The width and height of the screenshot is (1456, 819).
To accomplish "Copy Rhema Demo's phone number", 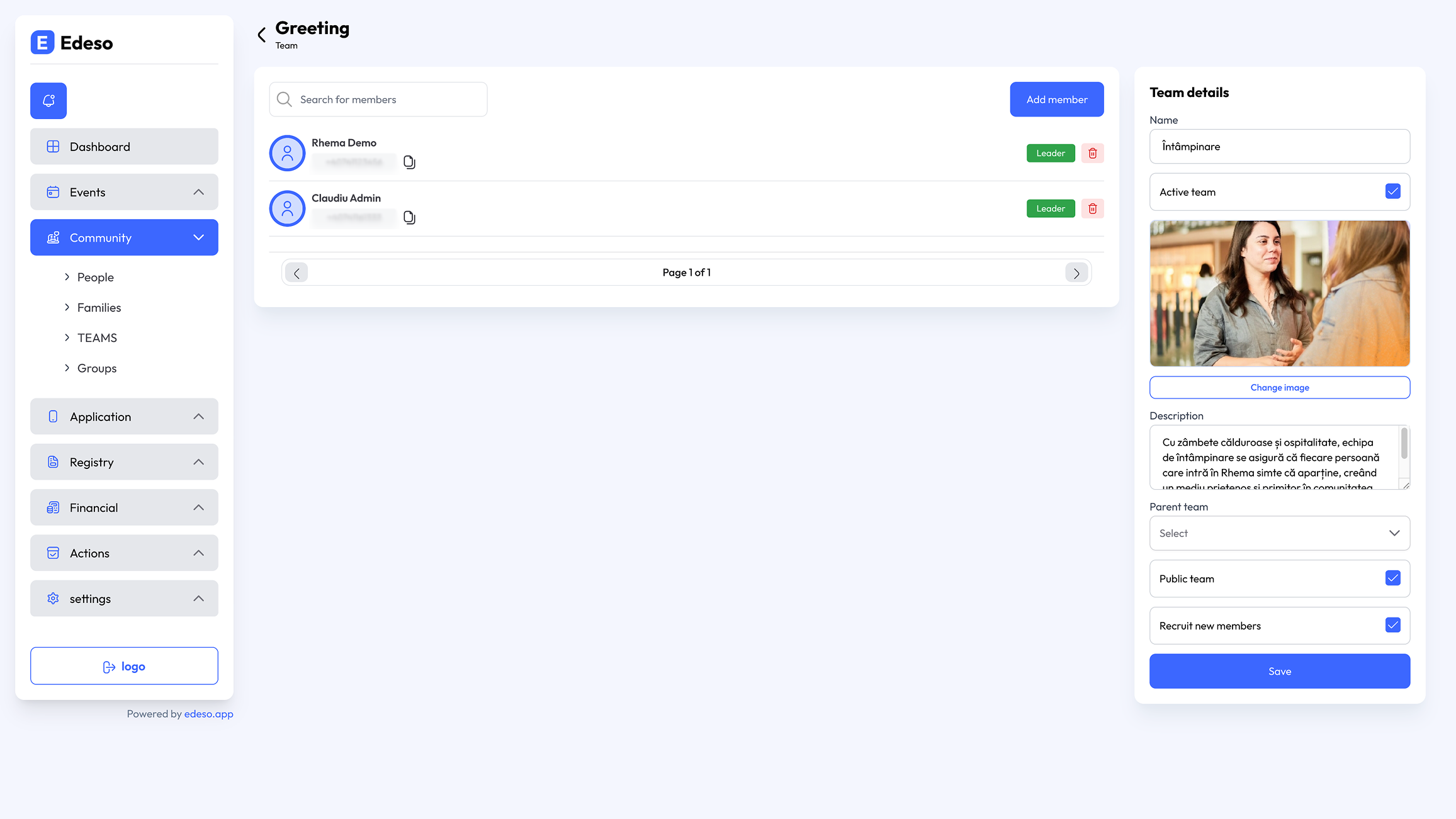I will click(409, 162).
